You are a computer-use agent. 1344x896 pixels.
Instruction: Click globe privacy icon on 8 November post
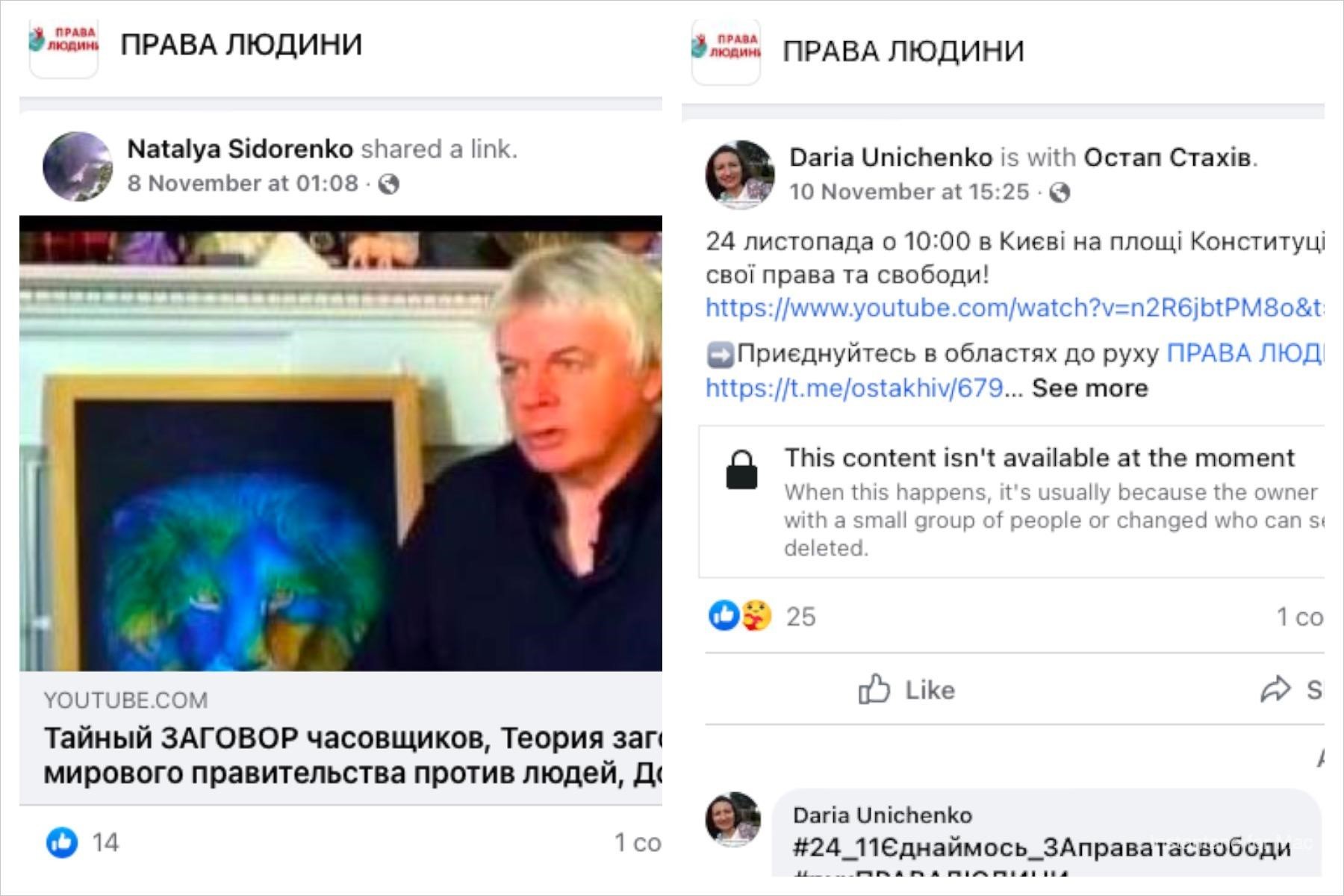click(388, 184)
